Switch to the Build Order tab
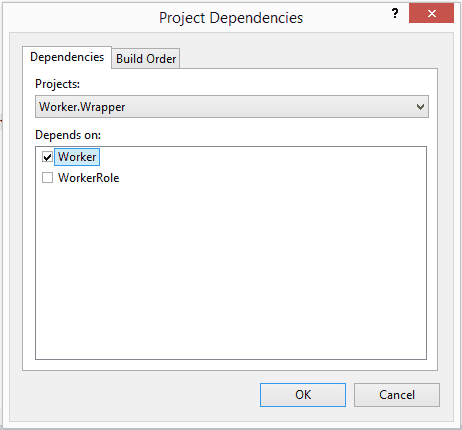 (x=146, y=59)
